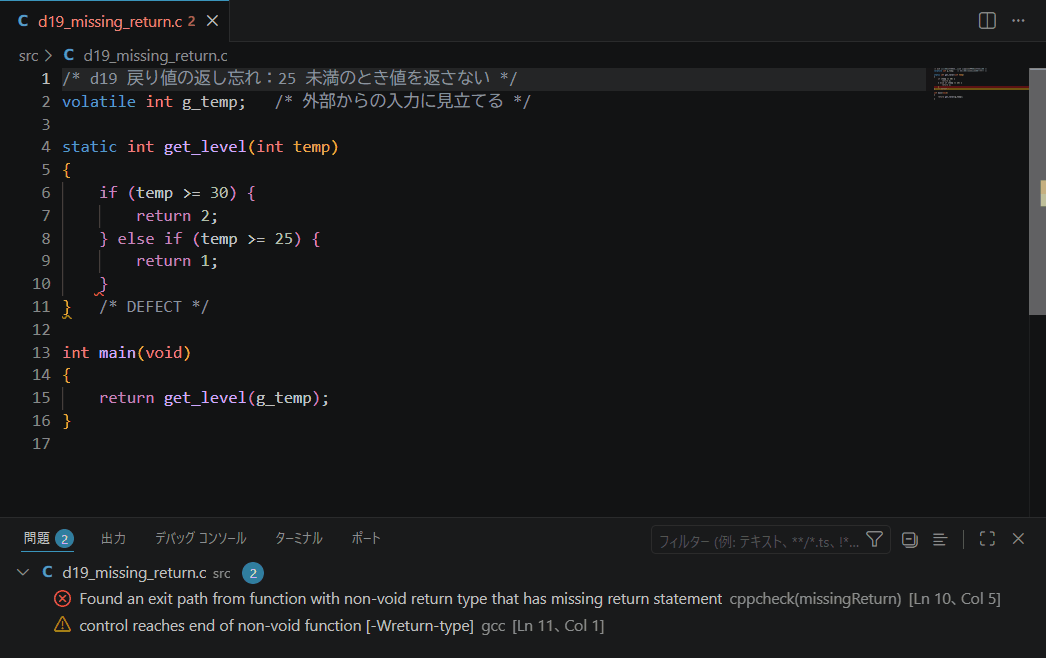Select the d19_missing_return.c editor tab
The image size is (1046, 658).
point(115,21)
